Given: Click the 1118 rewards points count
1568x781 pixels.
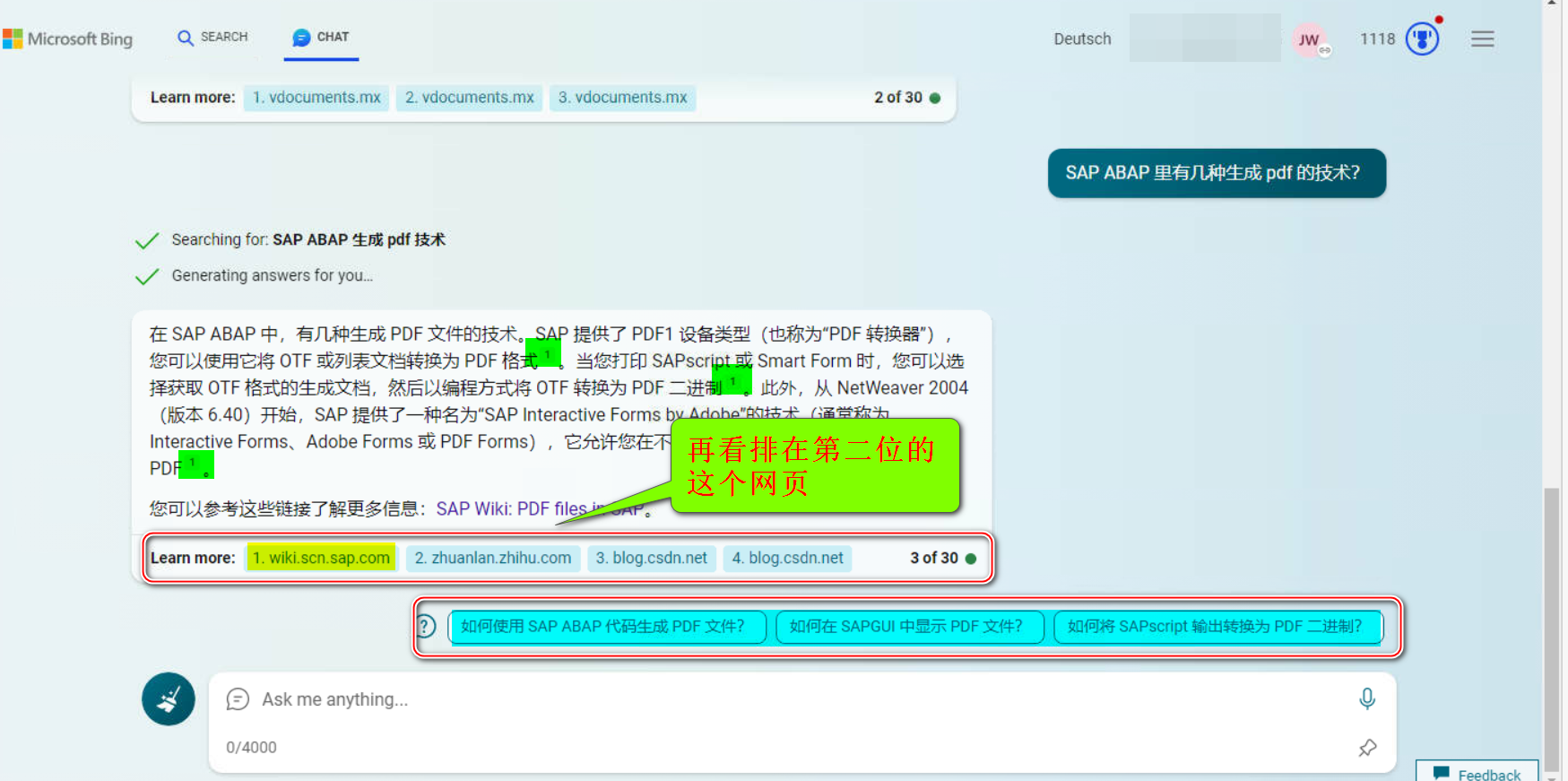Looking at the screenshot, I should pyautogui.click(x=1377, y=39).
